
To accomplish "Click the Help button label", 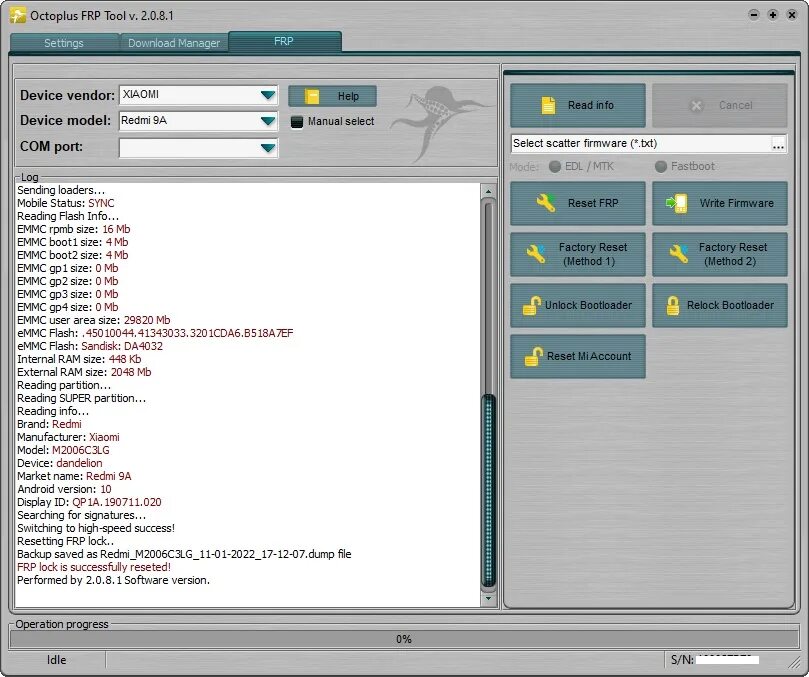I will tap(348, 96).
